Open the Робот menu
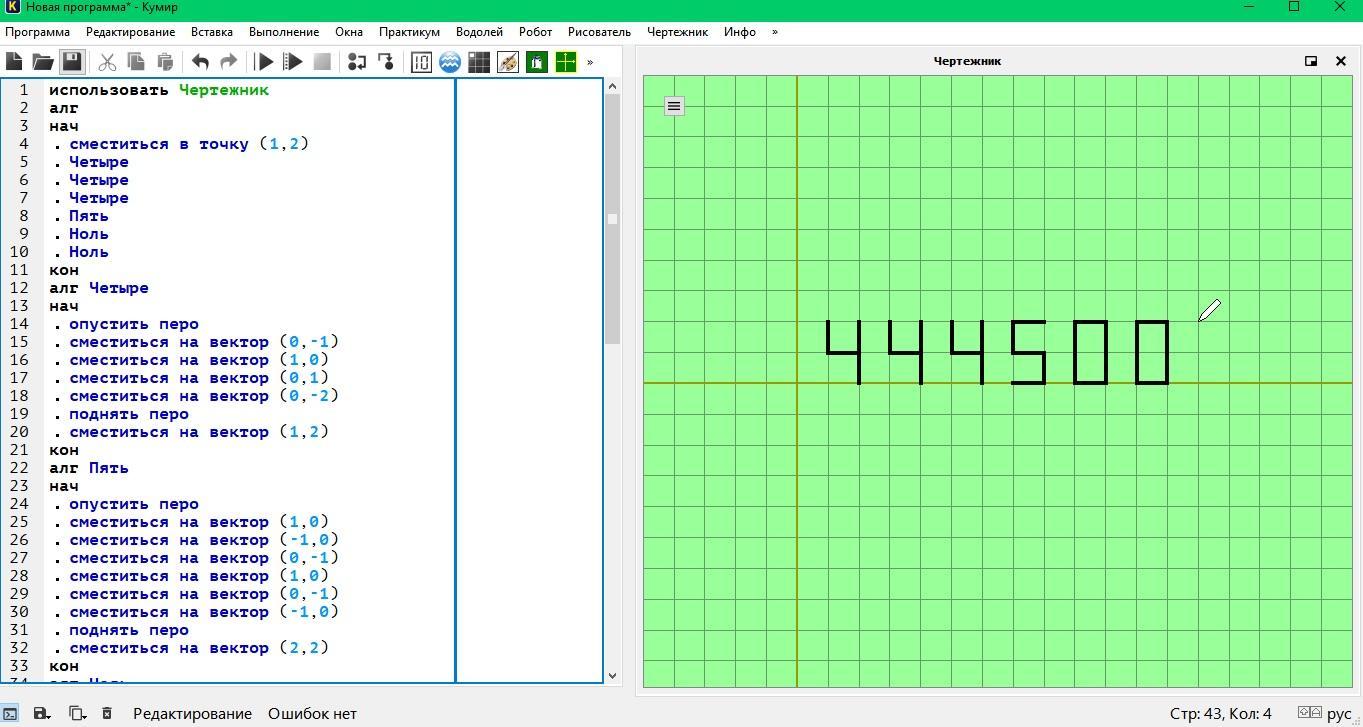This screenshot has width=1363, height=727. tap(535, 32)
